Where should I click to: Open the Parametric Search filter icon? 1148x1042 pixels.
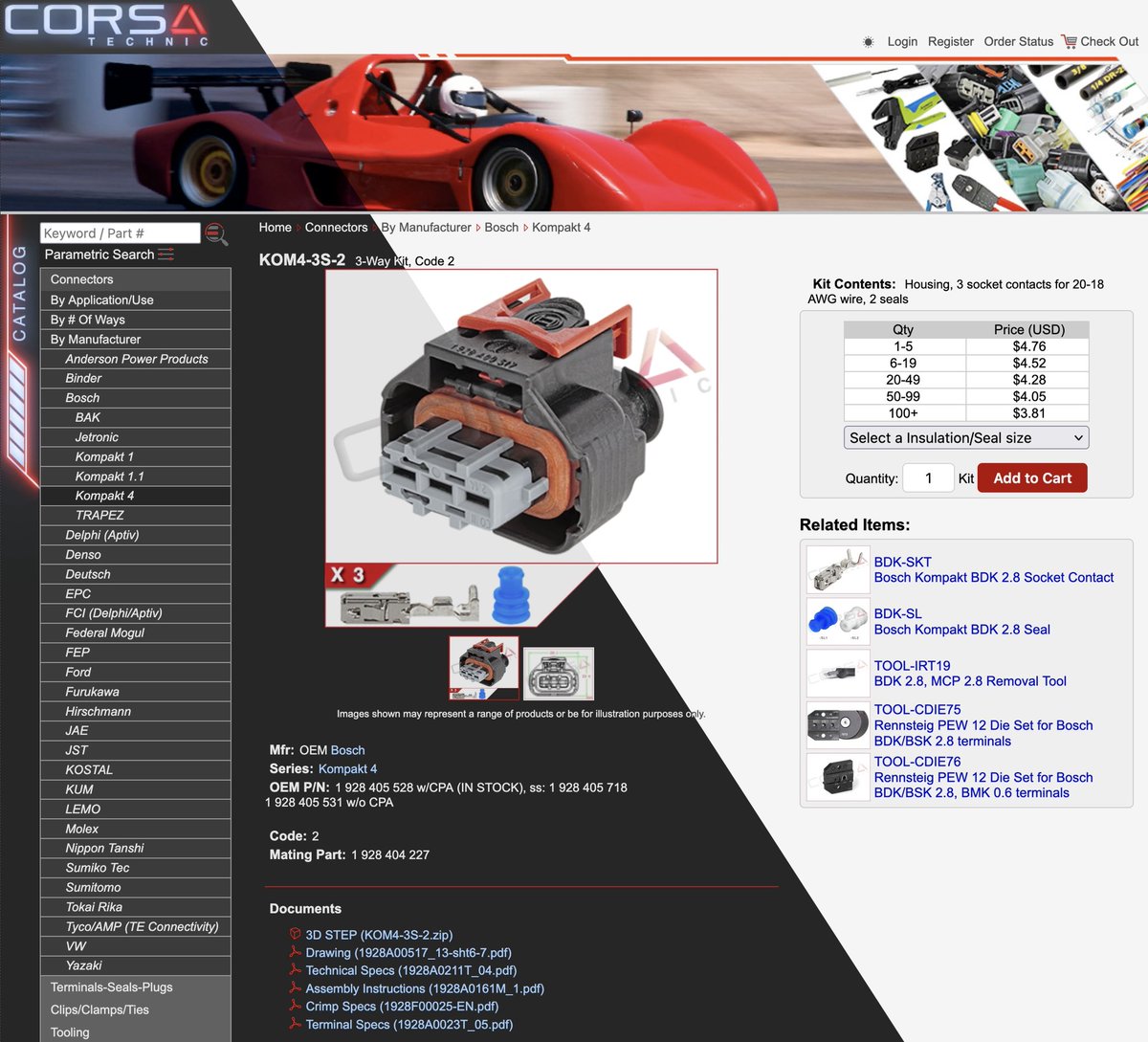point(166,255)
